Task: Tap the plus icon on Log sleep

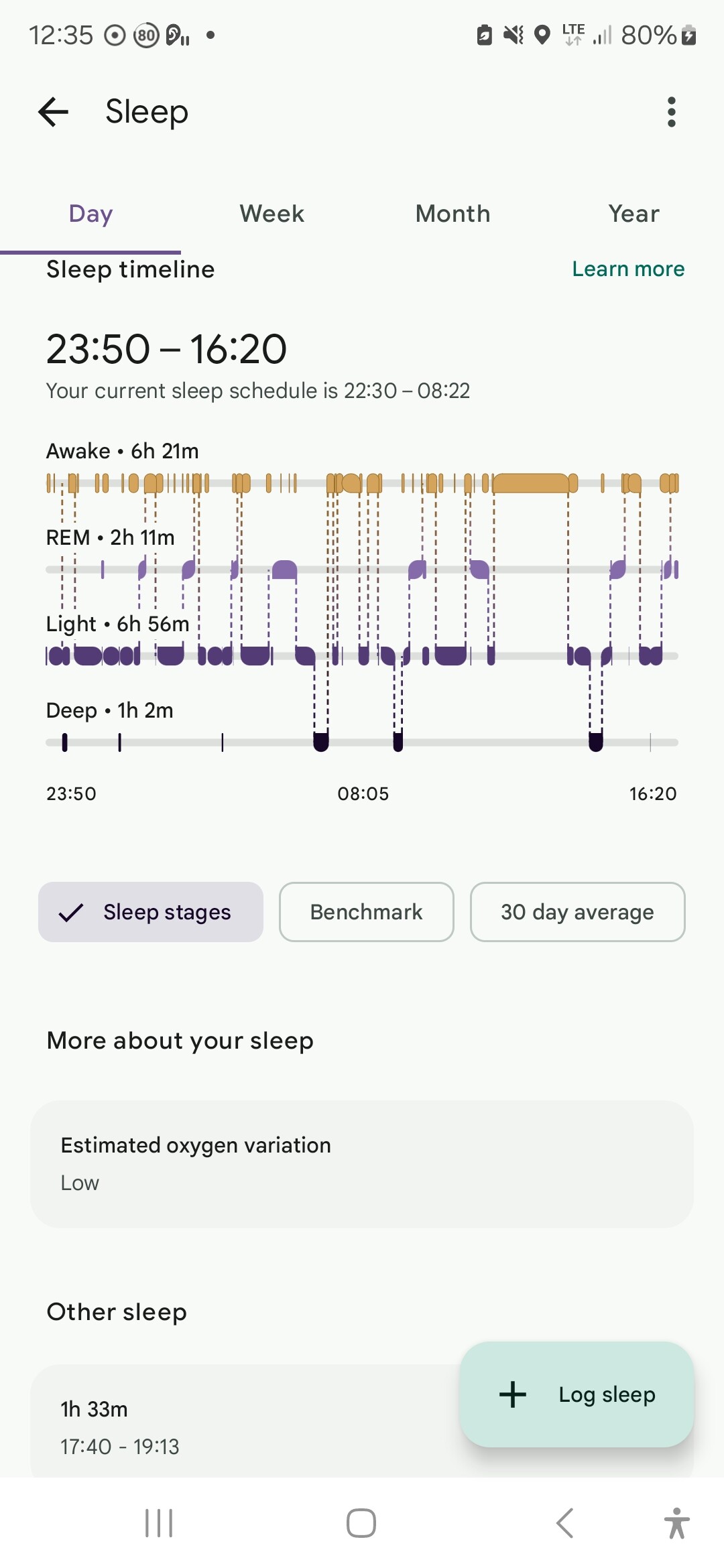Action: (x=513, y=1394)
